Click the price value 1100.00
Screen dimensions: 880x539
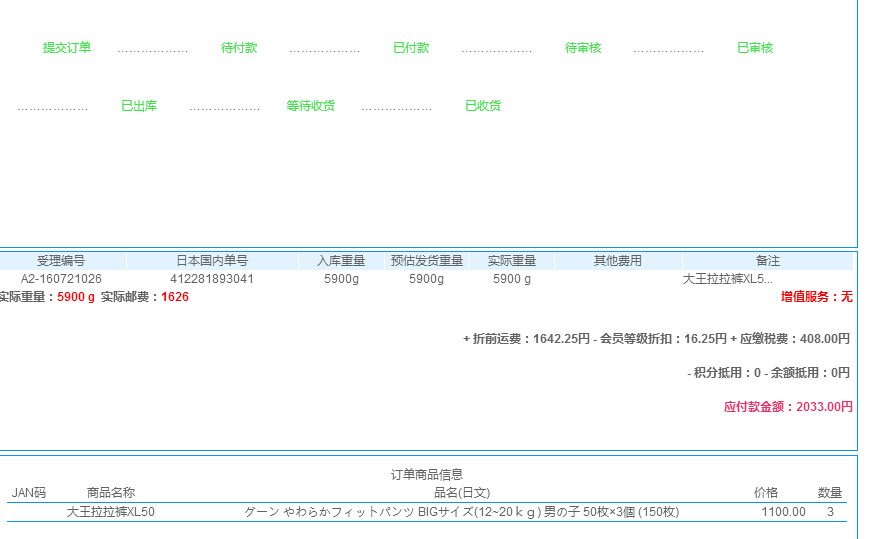point(783,512)
